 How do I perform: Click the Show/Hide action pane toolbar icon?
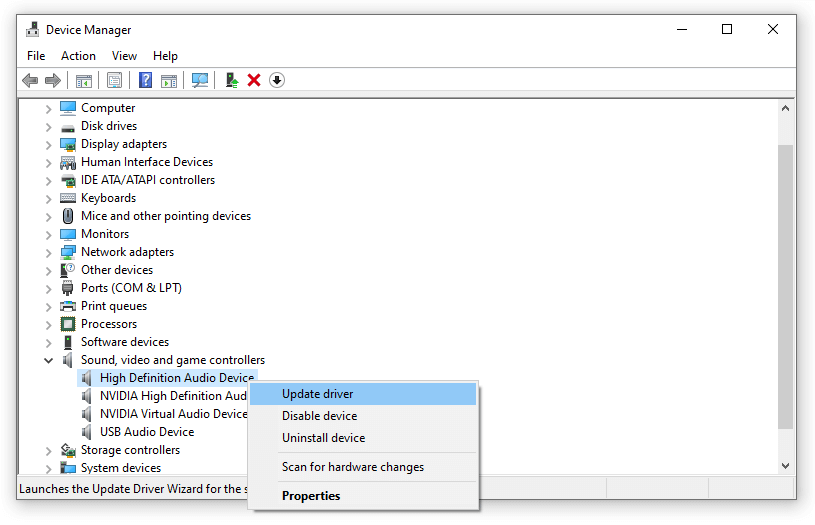click(169, 81)
